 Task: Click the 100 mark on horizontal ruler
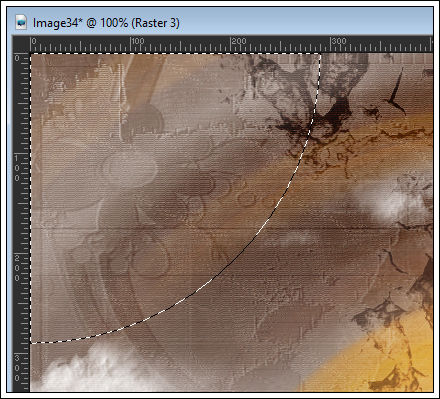coord(137,41)
